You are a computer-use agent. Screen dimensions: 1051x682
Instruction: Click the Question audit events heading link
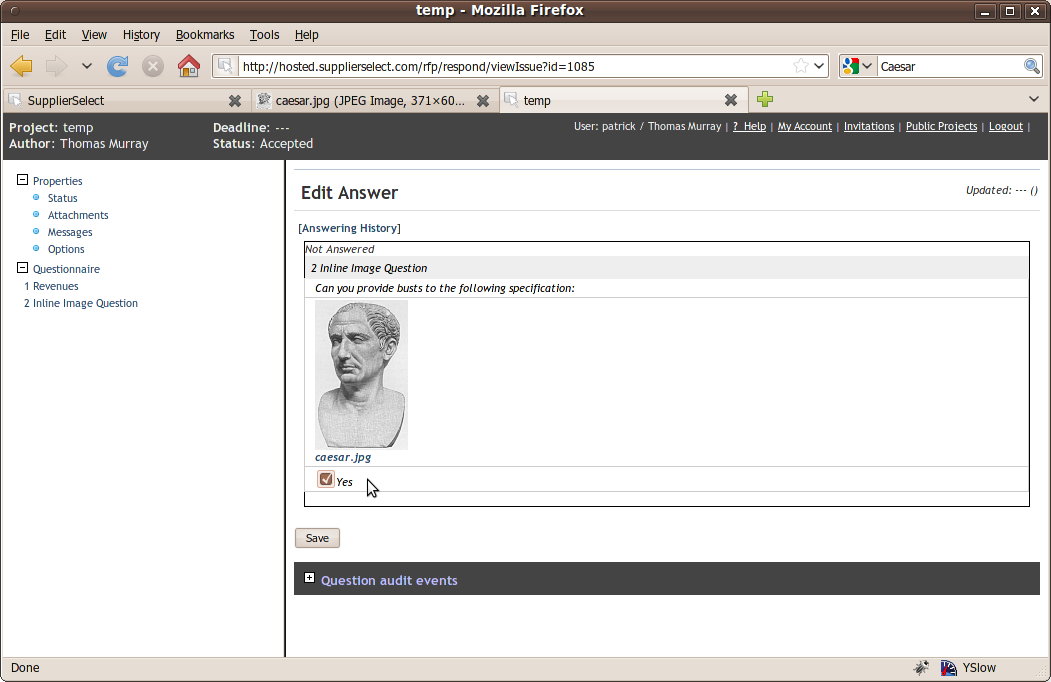point(389,581)
